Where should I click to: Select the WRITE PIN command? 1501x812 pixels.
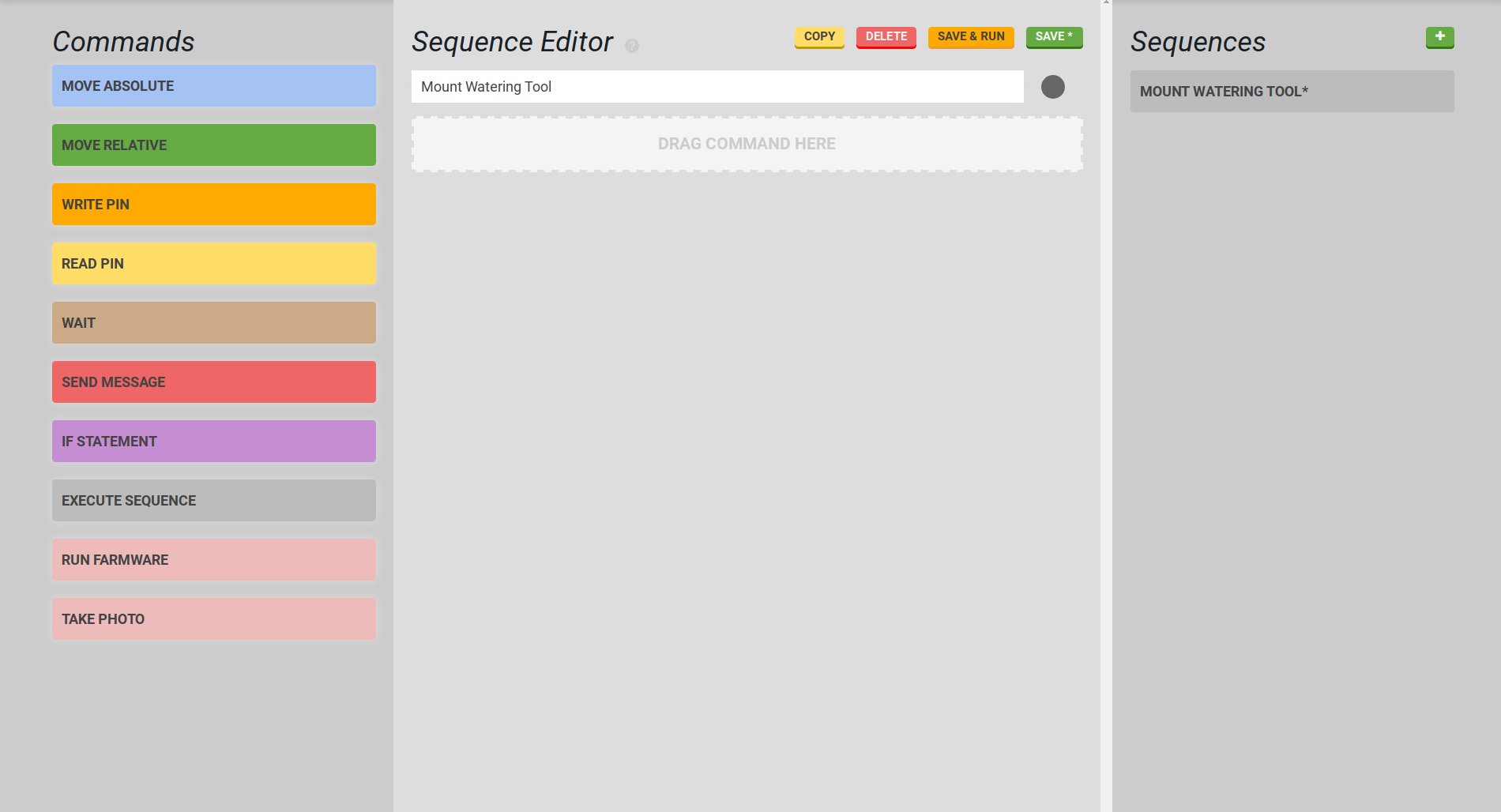point(214,205)
